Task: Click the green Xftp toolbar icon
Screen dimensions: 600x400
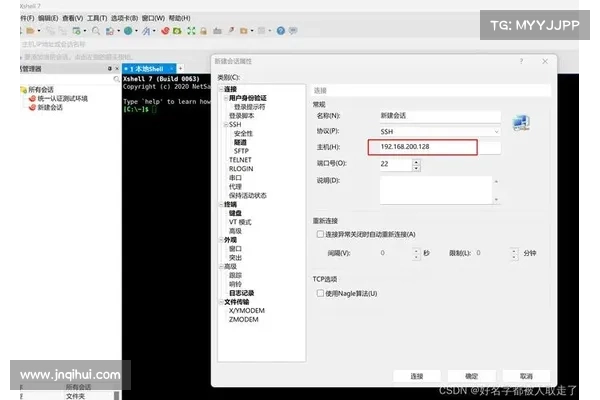Action: (177, 31)
